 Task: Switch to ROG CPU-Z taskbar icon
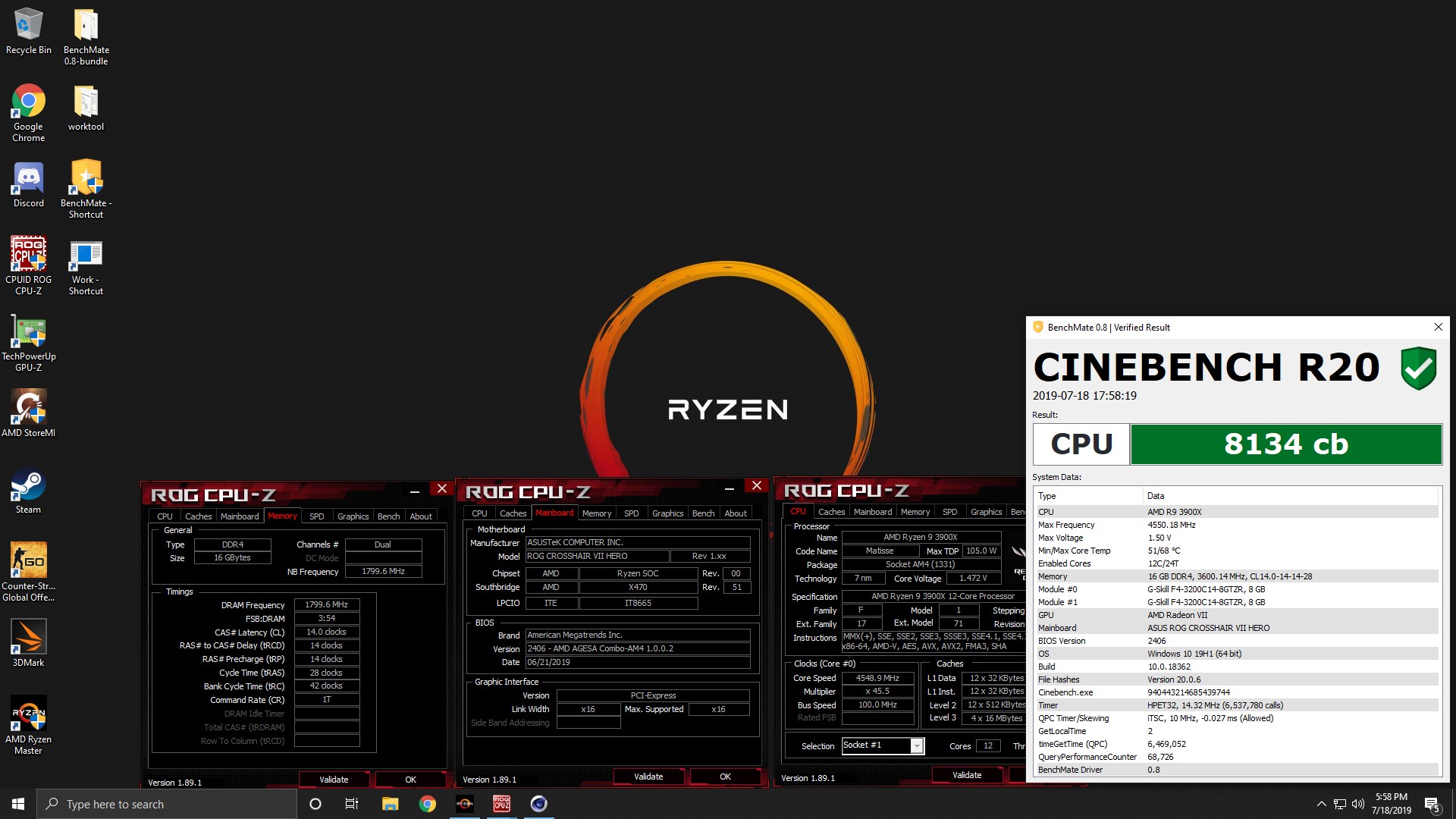tap(501, 804)
